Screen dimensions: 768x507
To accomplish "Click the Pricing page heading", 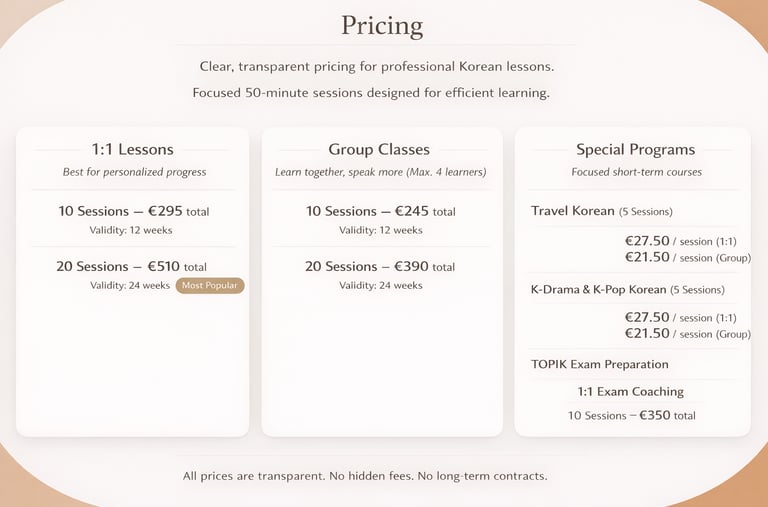I will [382, 25].
